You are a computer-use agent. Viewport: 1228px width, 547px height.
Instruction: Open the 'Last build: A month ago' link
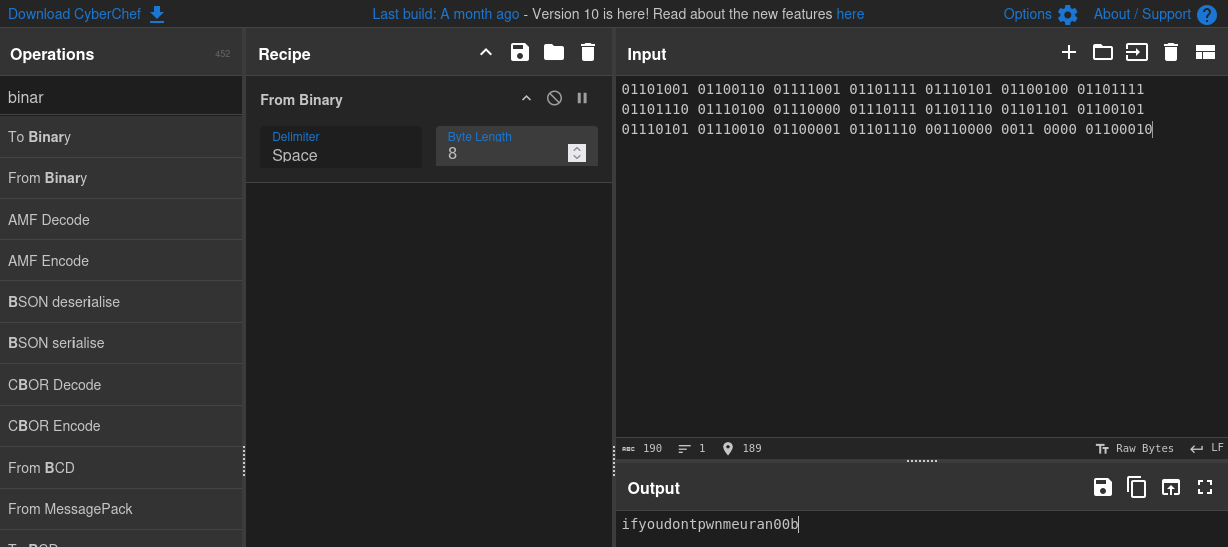click(446, 14)
